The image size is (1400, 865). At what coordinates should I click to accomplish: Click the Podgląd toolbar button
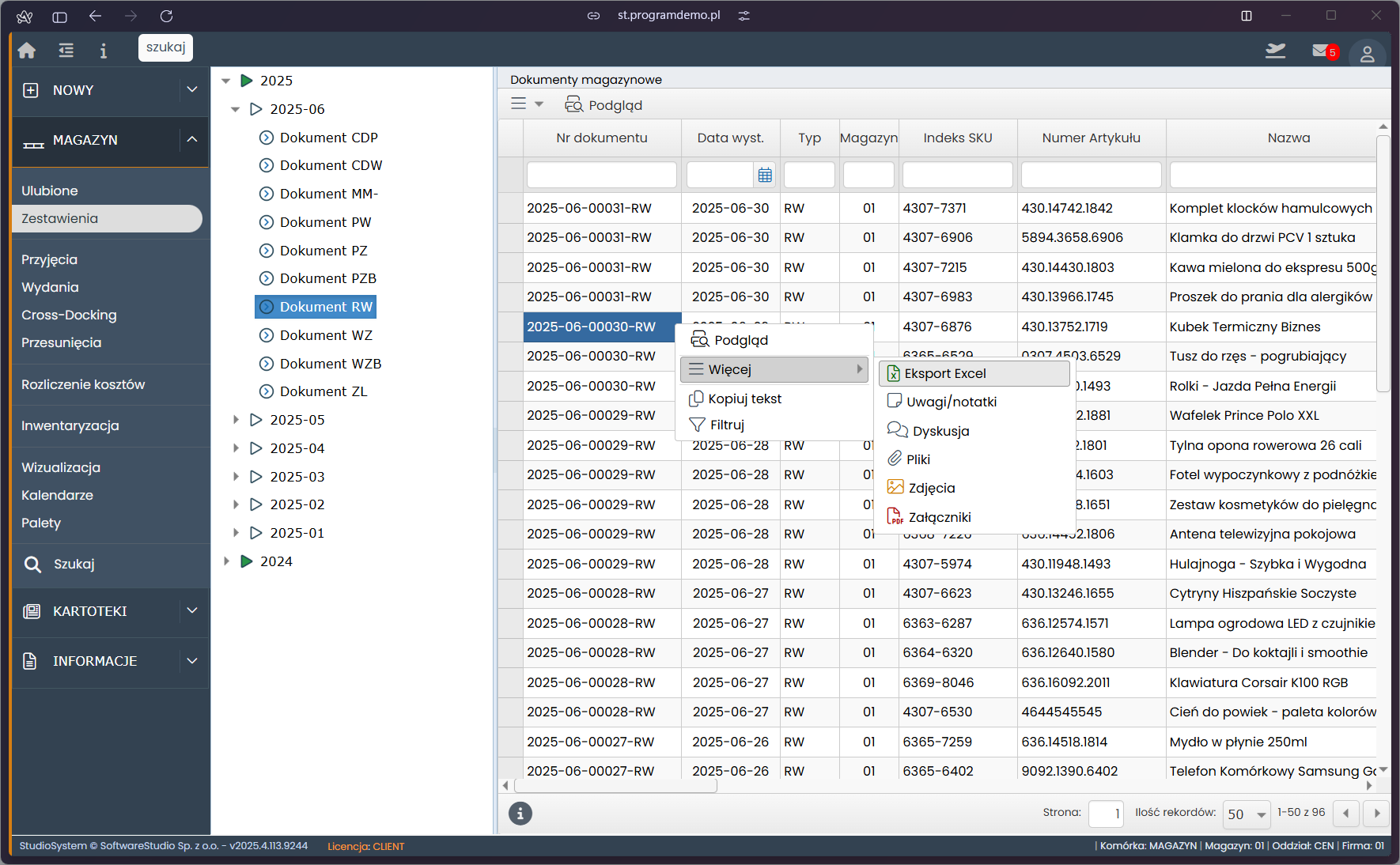pyautogui.click(x=604, y=105)
